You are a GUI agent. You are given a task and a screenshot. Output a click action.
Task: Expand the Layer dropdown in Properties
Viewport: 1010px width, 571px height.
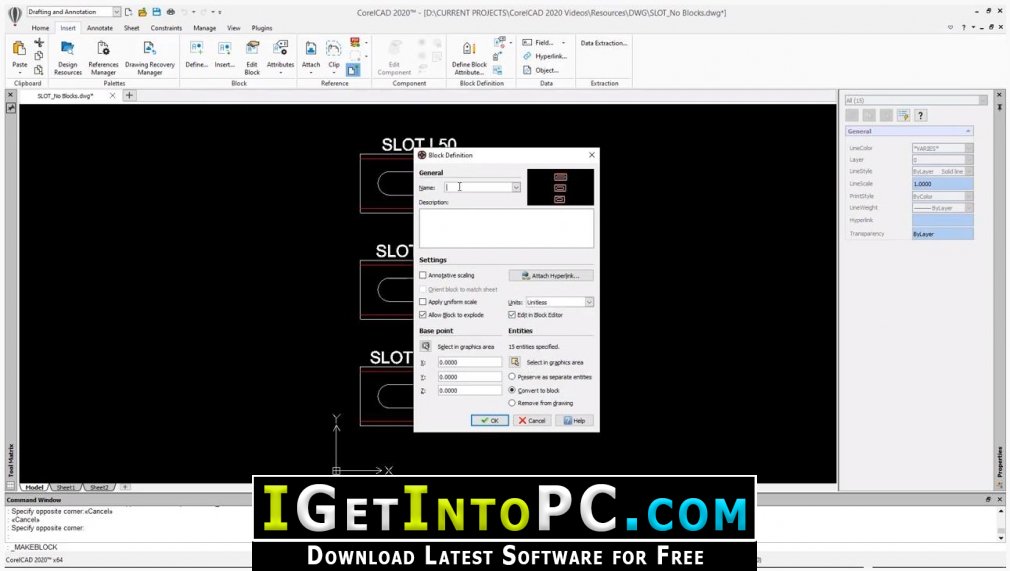(x=969, y=160)
